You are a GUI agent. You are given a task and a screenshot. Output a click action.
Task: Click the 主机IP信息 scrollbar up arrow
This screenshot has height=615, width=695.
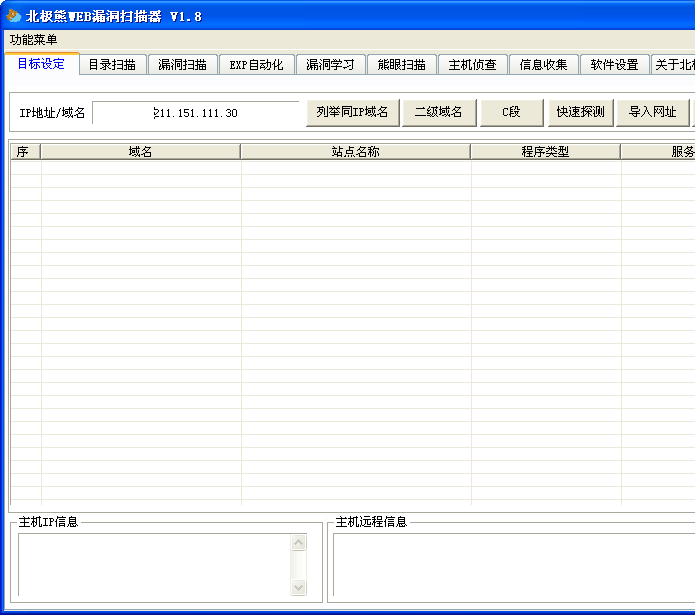[299, 542]
